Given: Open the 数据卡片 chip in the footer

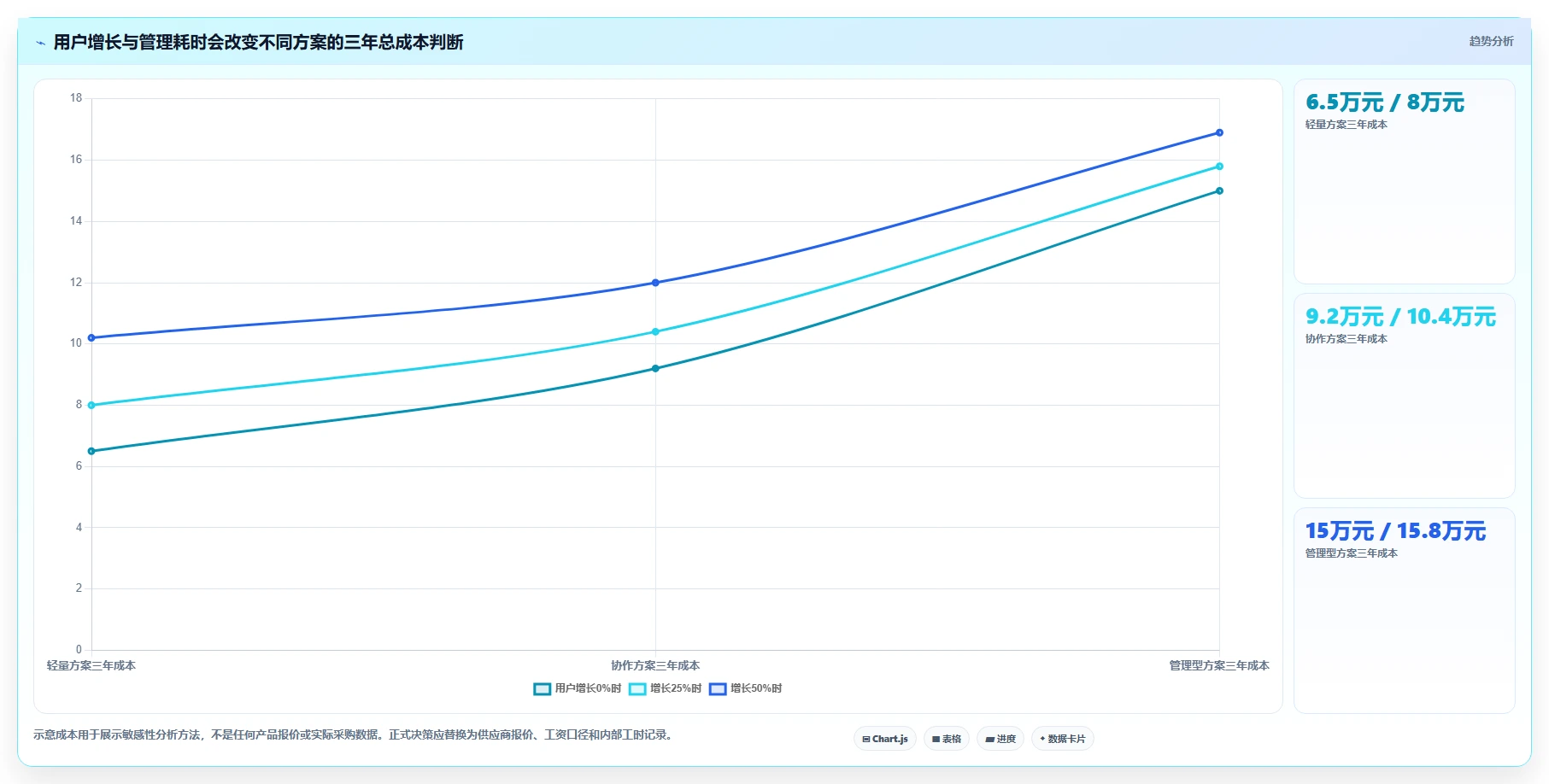Looking at the screenshot, I should [x=1063, y=739].
